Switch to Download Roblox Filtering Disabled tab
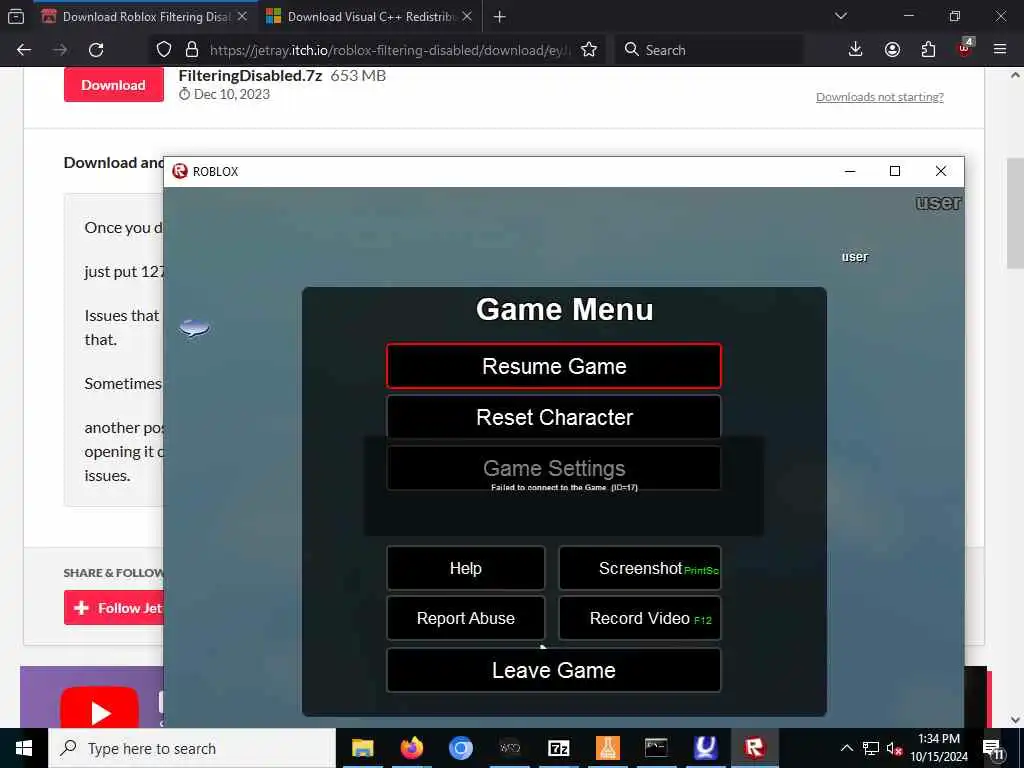The height and width of the screenshot is (768, 1024). coord(145,17)
